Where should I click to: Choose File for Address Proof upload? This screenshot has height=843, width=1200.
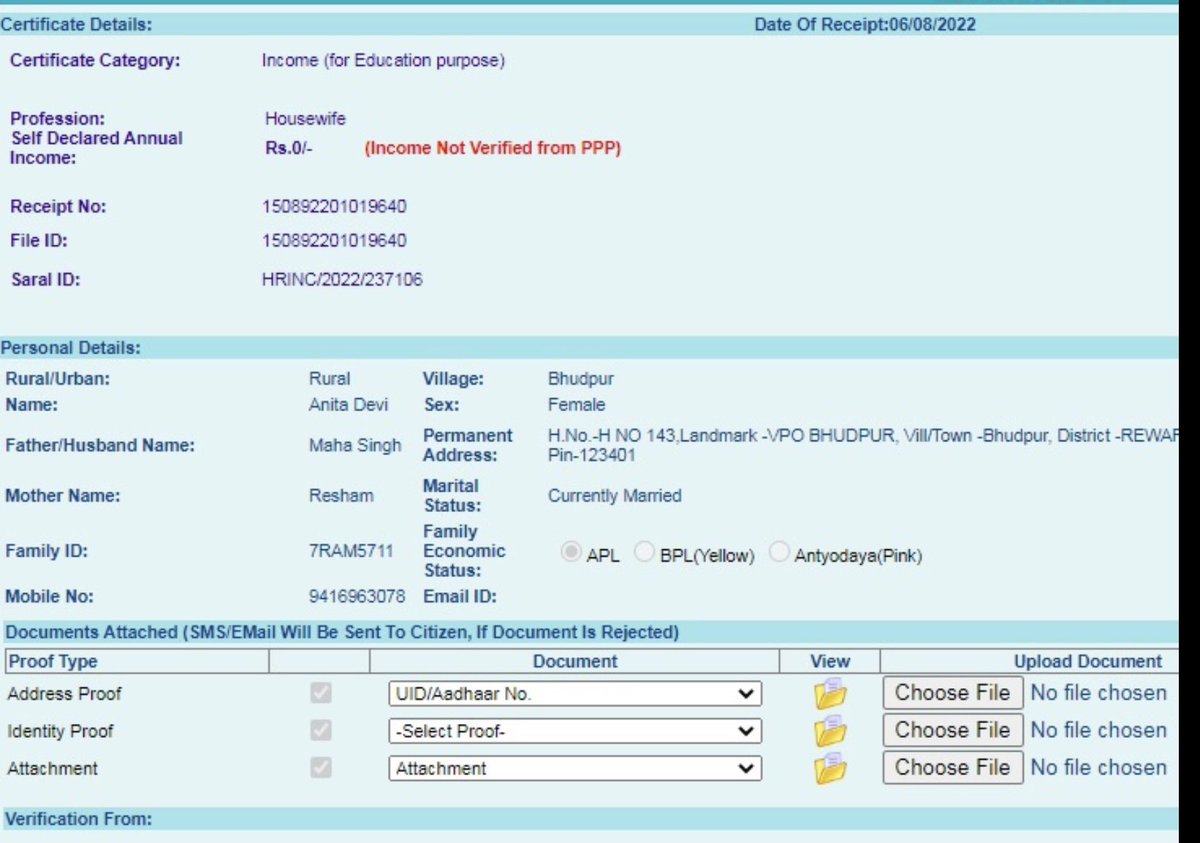click(953, 693)
